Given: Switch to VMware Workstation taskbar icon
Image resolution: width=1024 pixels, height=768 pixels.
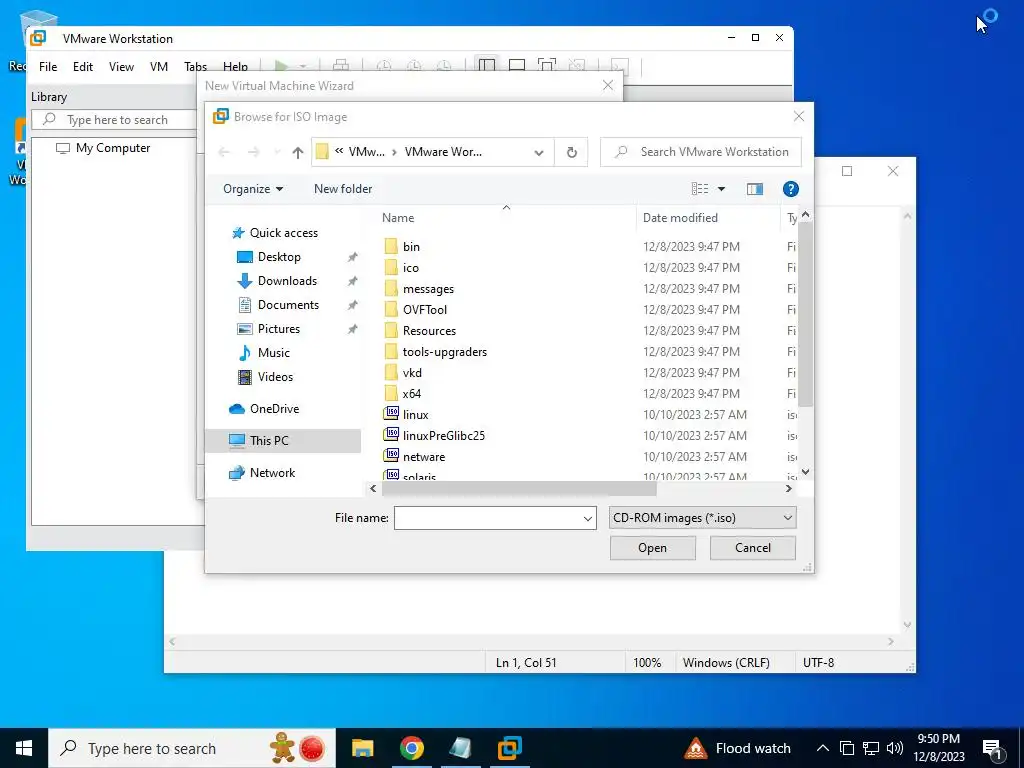Looking at the screenshot, I should point(509,748).
